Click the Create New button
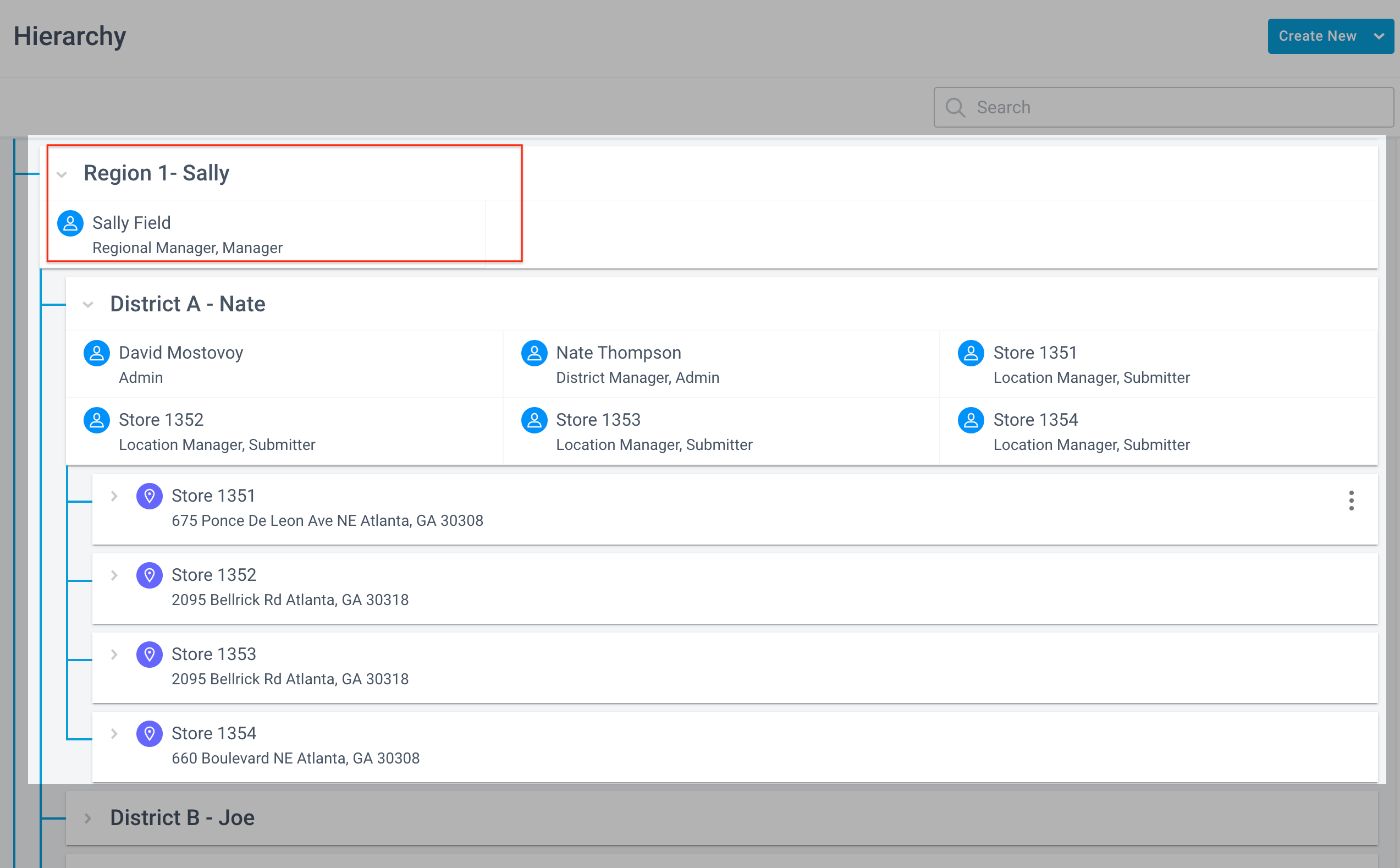The width and height of the screenshot is (1400, 868). point(1318,36)
